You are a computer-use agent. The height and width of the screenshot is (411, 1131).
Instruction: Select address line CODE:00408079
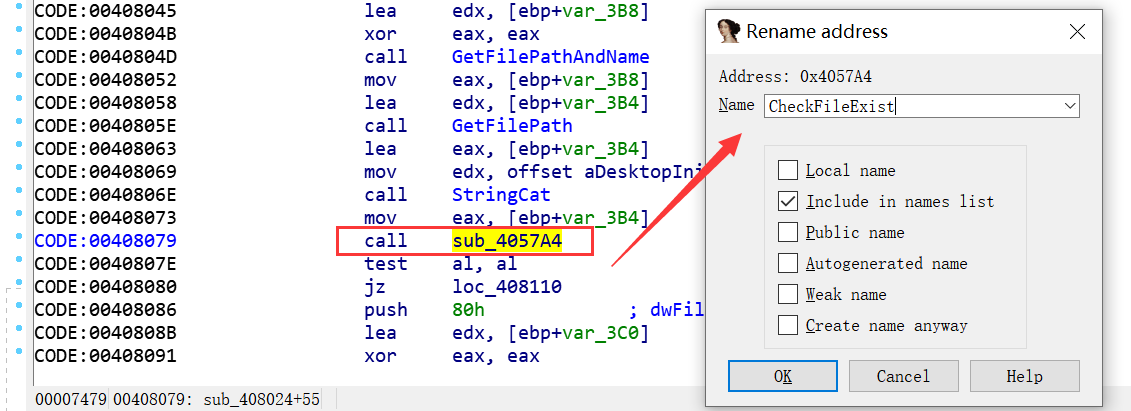point(105,241)
